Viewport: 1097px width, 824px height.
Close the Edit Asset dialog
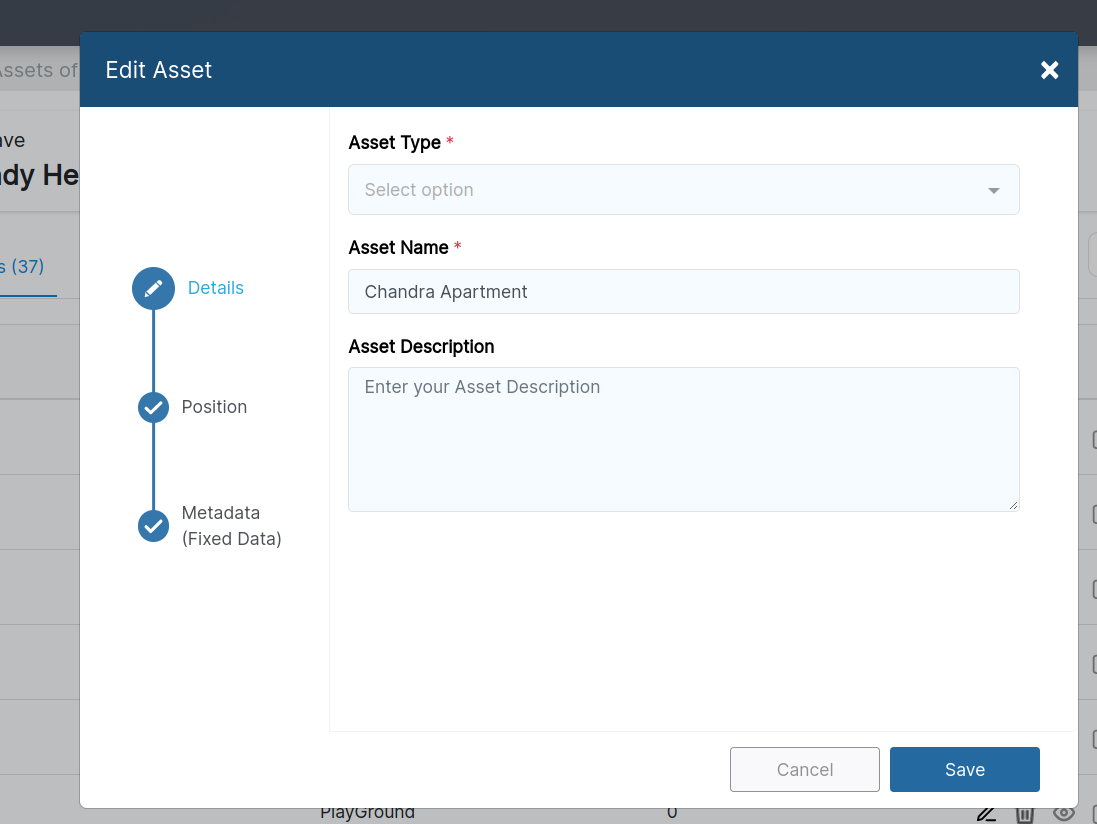1049,70
